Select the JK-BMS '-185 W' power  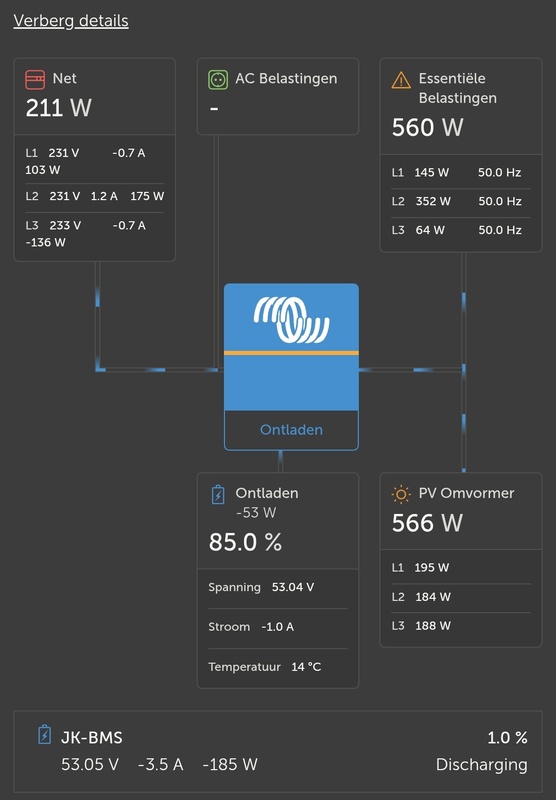click(x=230, y=765)
